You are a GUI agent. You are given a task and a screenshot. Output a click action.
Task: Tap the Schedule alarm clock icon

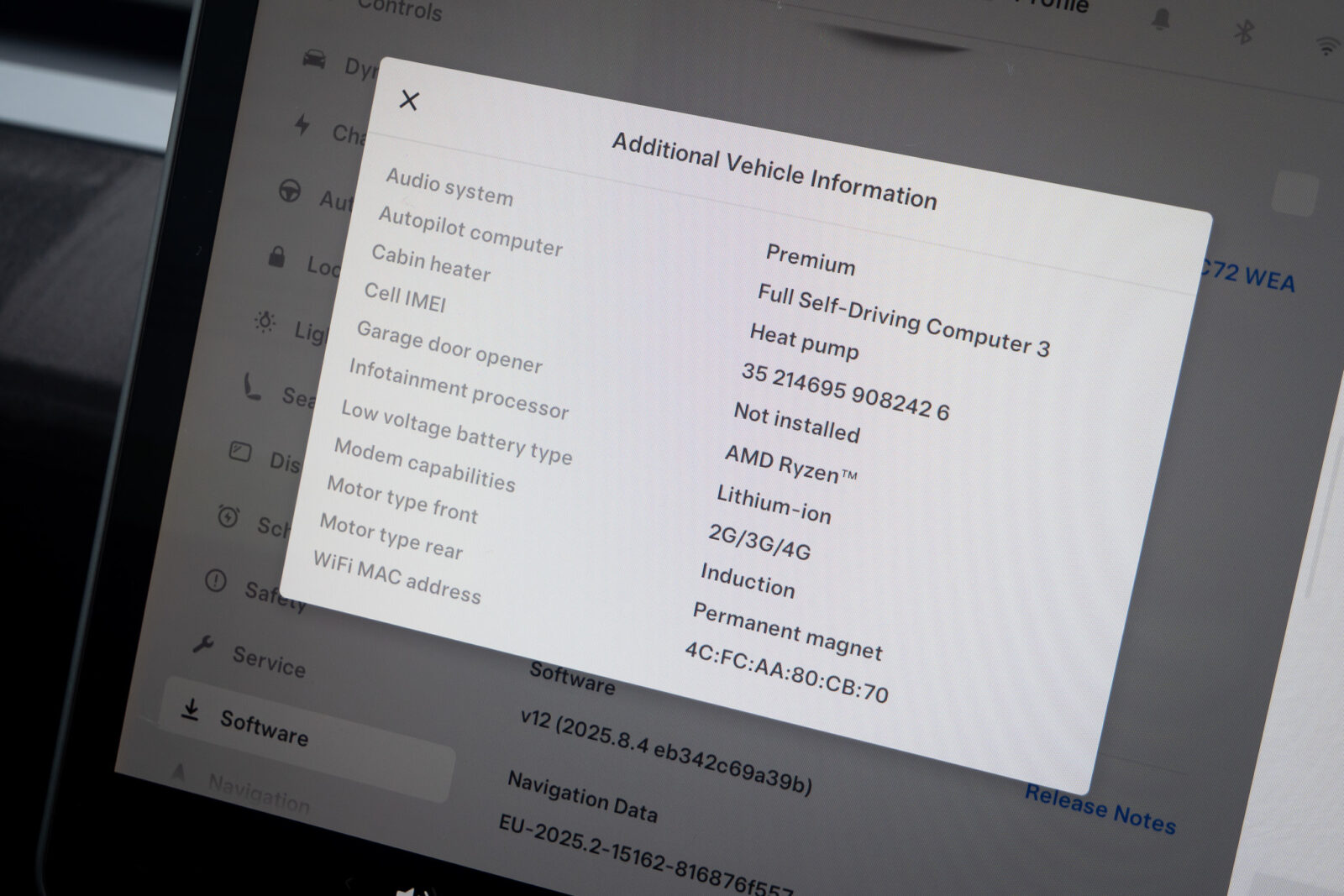click(228, 516)
